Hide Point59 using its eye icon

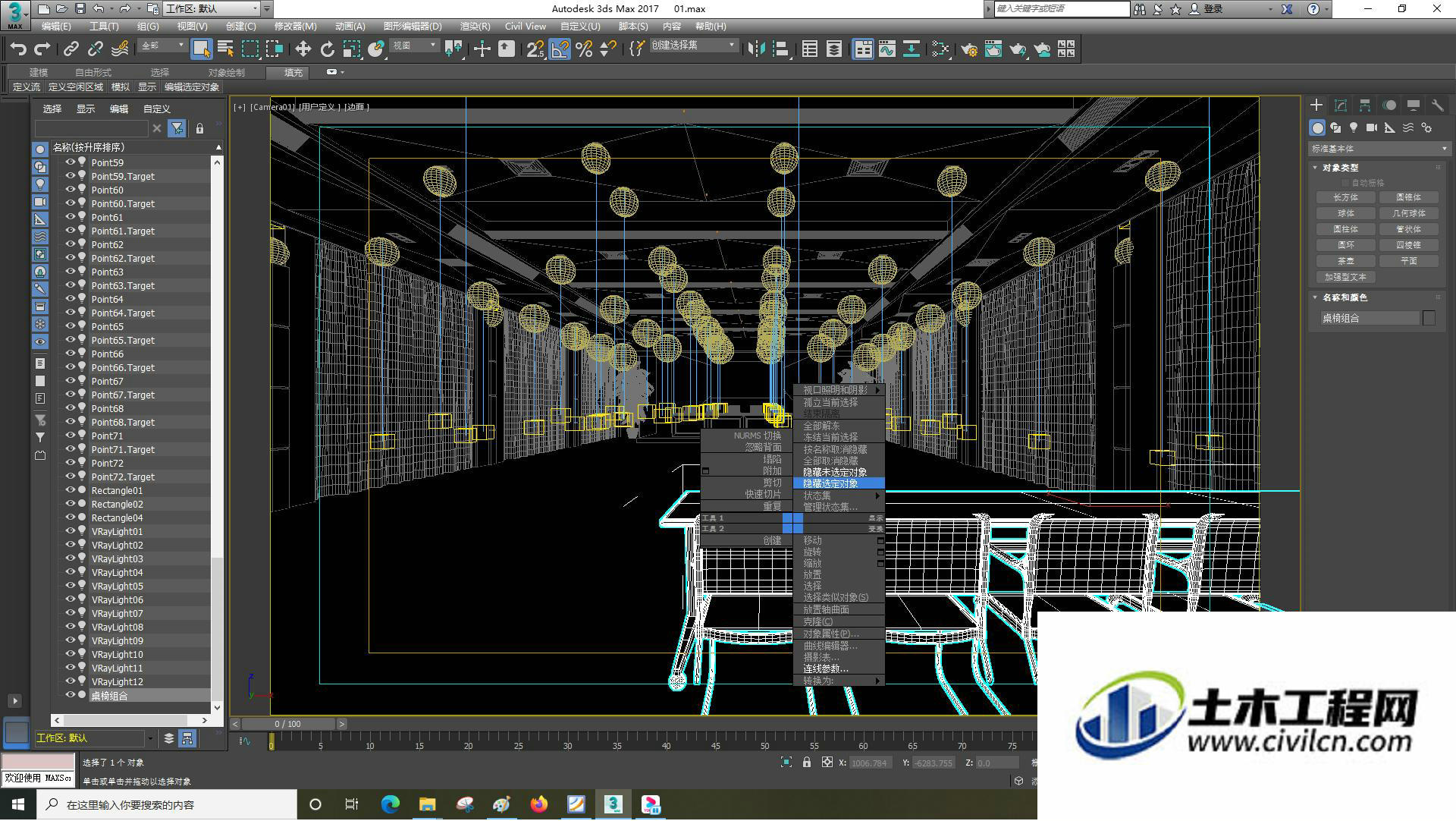click(x=71, y=162)
